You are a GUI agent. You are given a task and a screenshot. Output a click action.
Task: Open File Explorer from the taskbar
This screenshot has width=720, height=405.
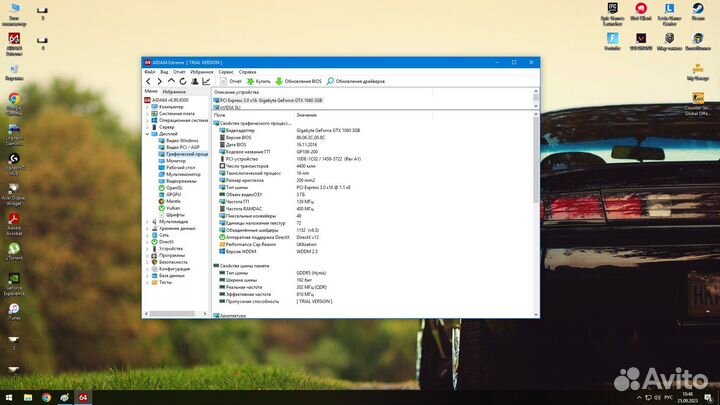[x=28, y=398]
